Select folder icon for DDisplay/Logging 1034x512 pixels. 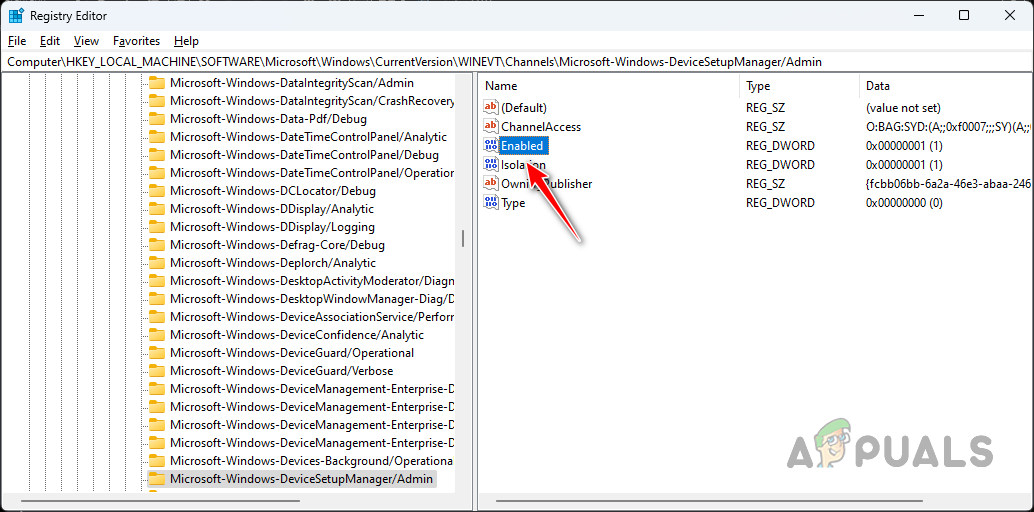[x=156, y=227]
